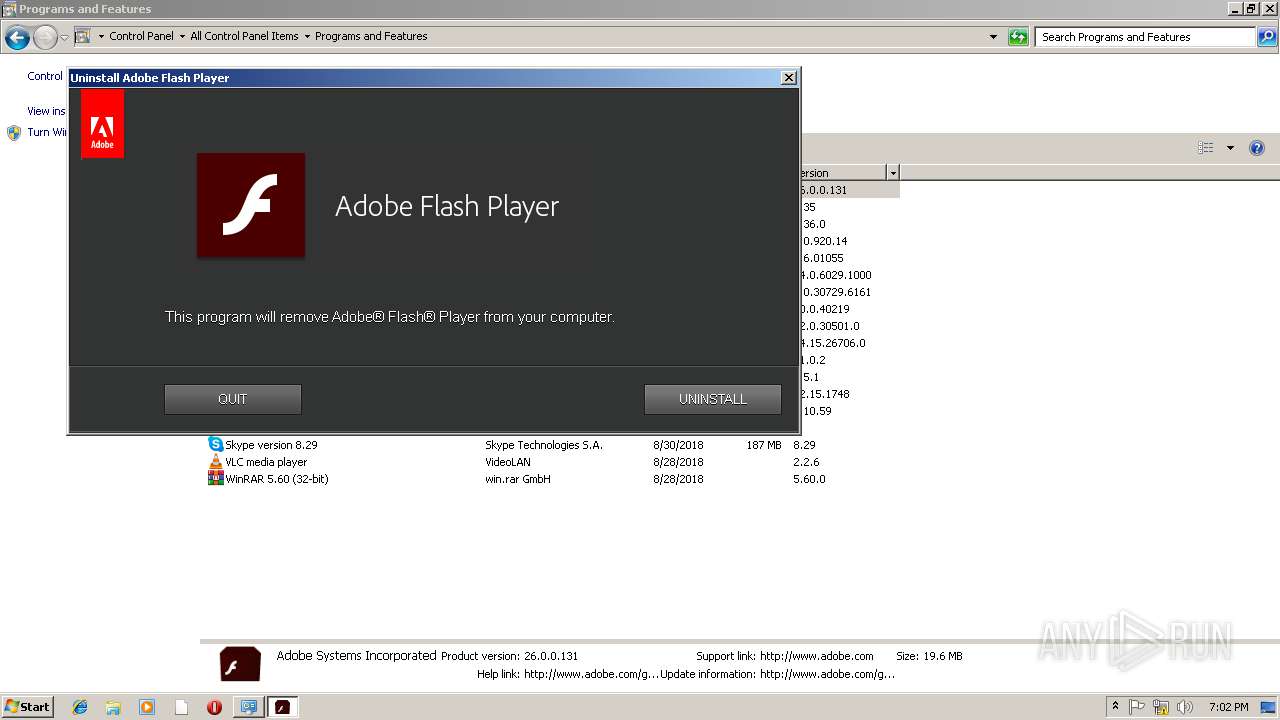The height and width of the screenshot is (720, 1280).
Task: Expand the Control Panel breadcrumb arrow
Action: coord(182,36)
